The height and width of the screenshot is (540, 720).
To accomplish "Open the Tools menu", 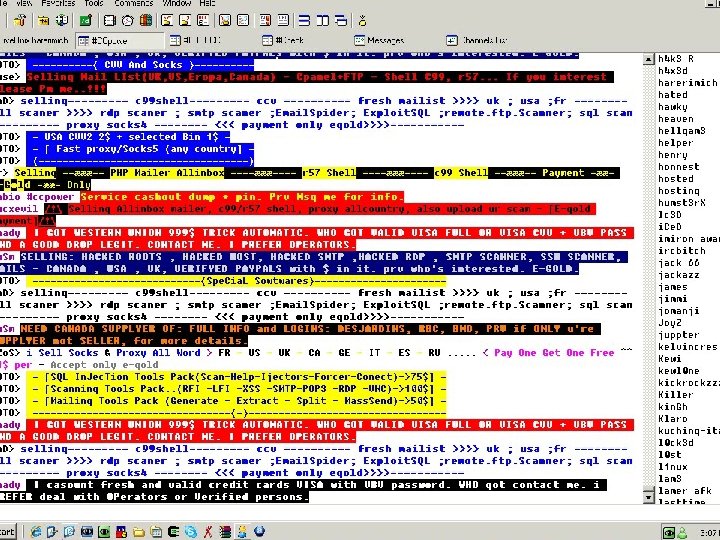I will pos(94,3).
